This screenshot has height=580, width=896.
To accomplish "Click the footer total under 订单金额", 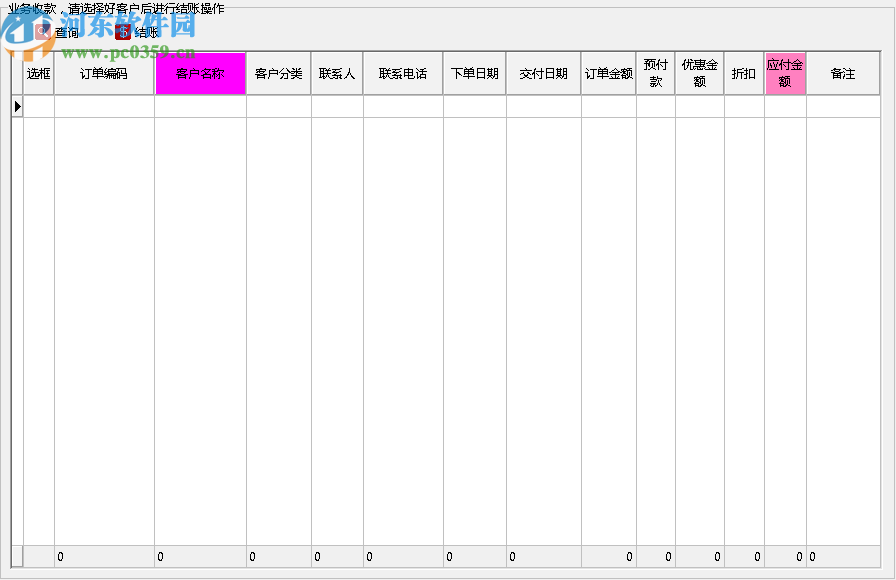I will (x=609, y=557).
